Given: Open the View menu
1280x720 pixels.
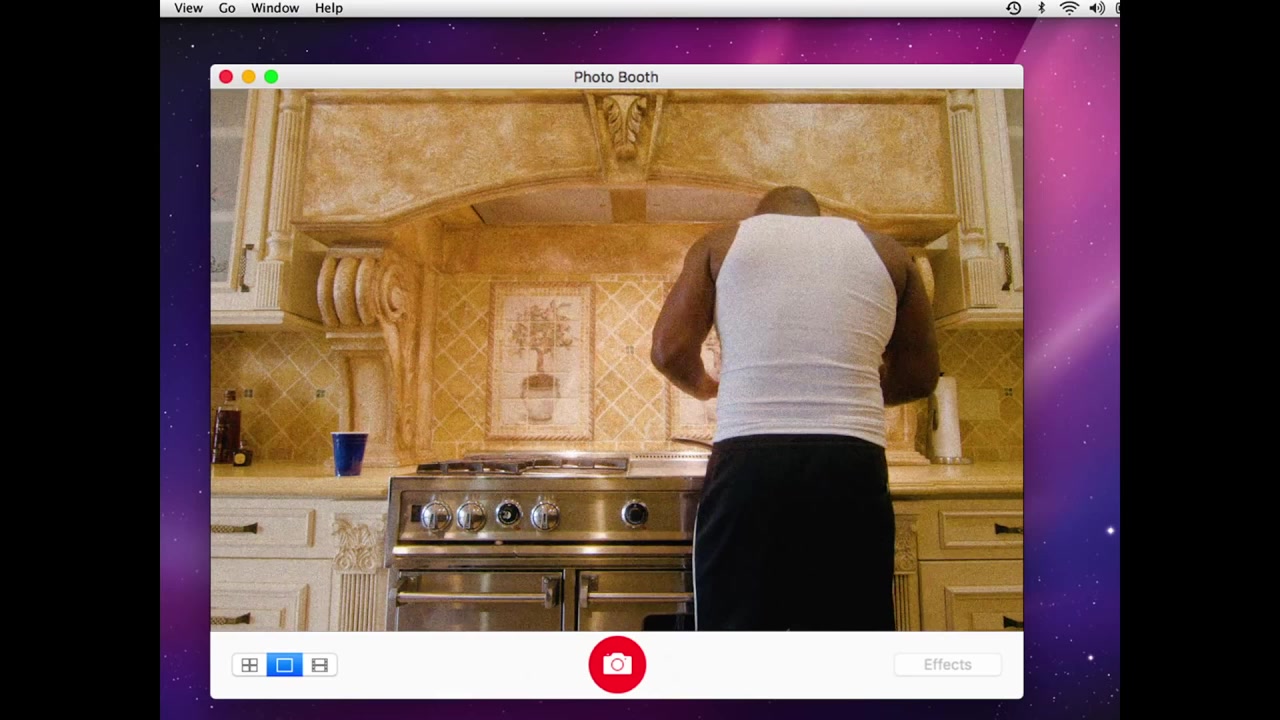Looking at the screenshot, I should point(188,8).
